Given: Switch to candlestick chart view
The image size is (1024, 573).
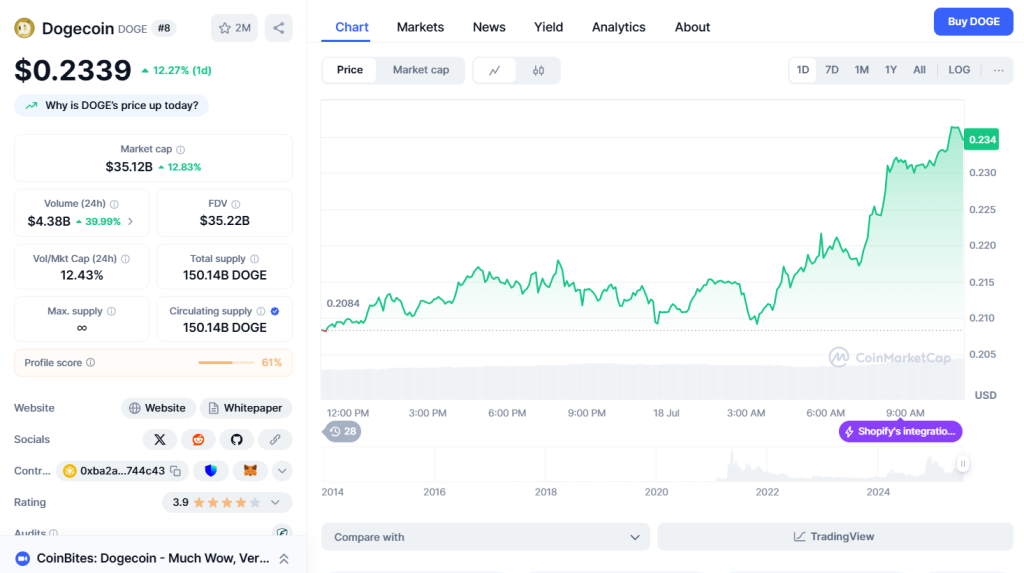Looking at the screenshot, I should point(538,71).
